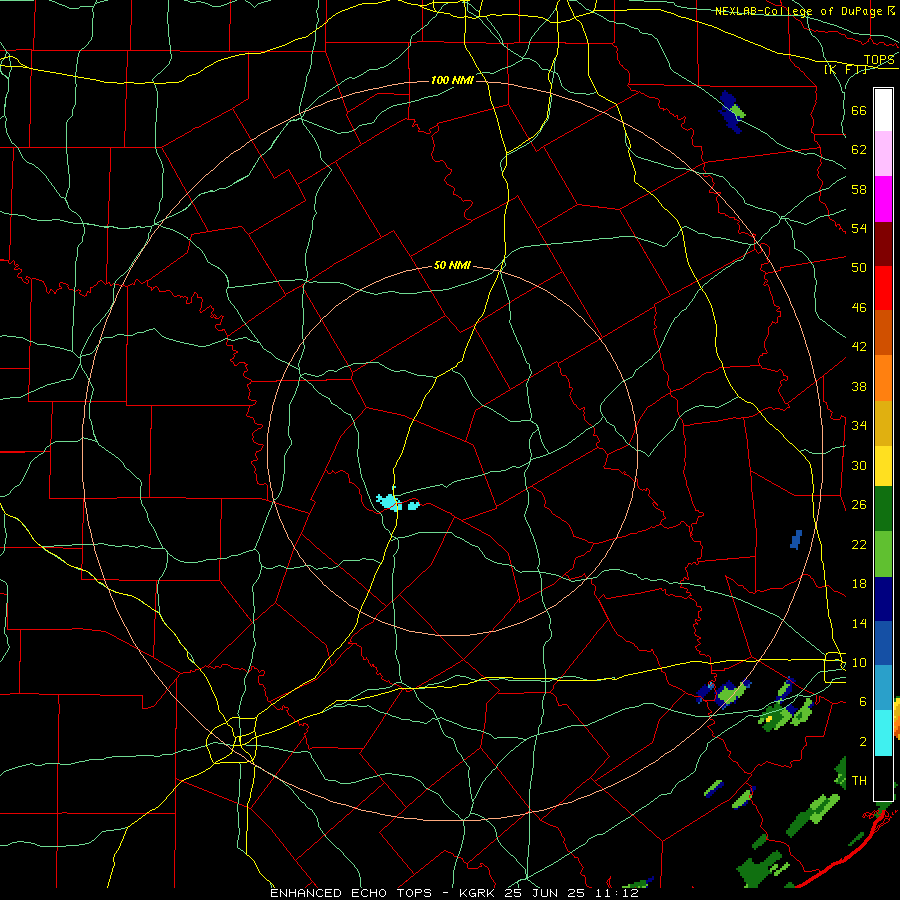
Task: Click the light green legend swatch near 22
Action: [x=883, y=554]
